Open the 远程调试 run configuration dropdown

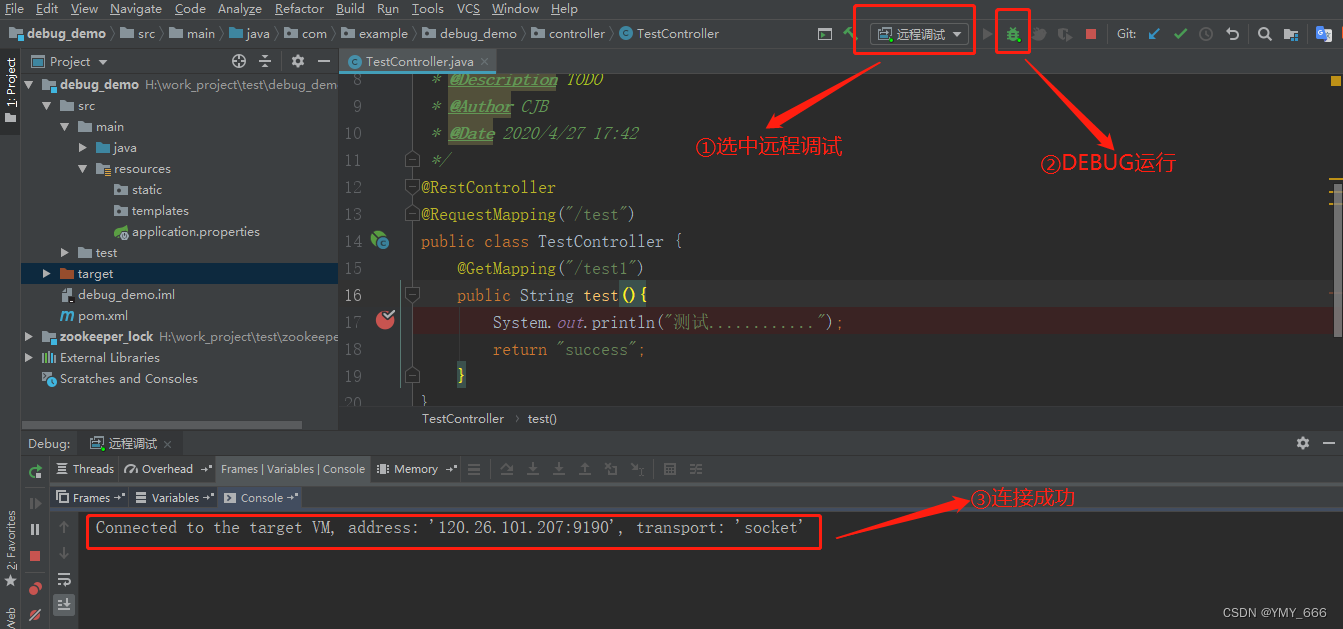pyautogui.click(x=921, y=34)
